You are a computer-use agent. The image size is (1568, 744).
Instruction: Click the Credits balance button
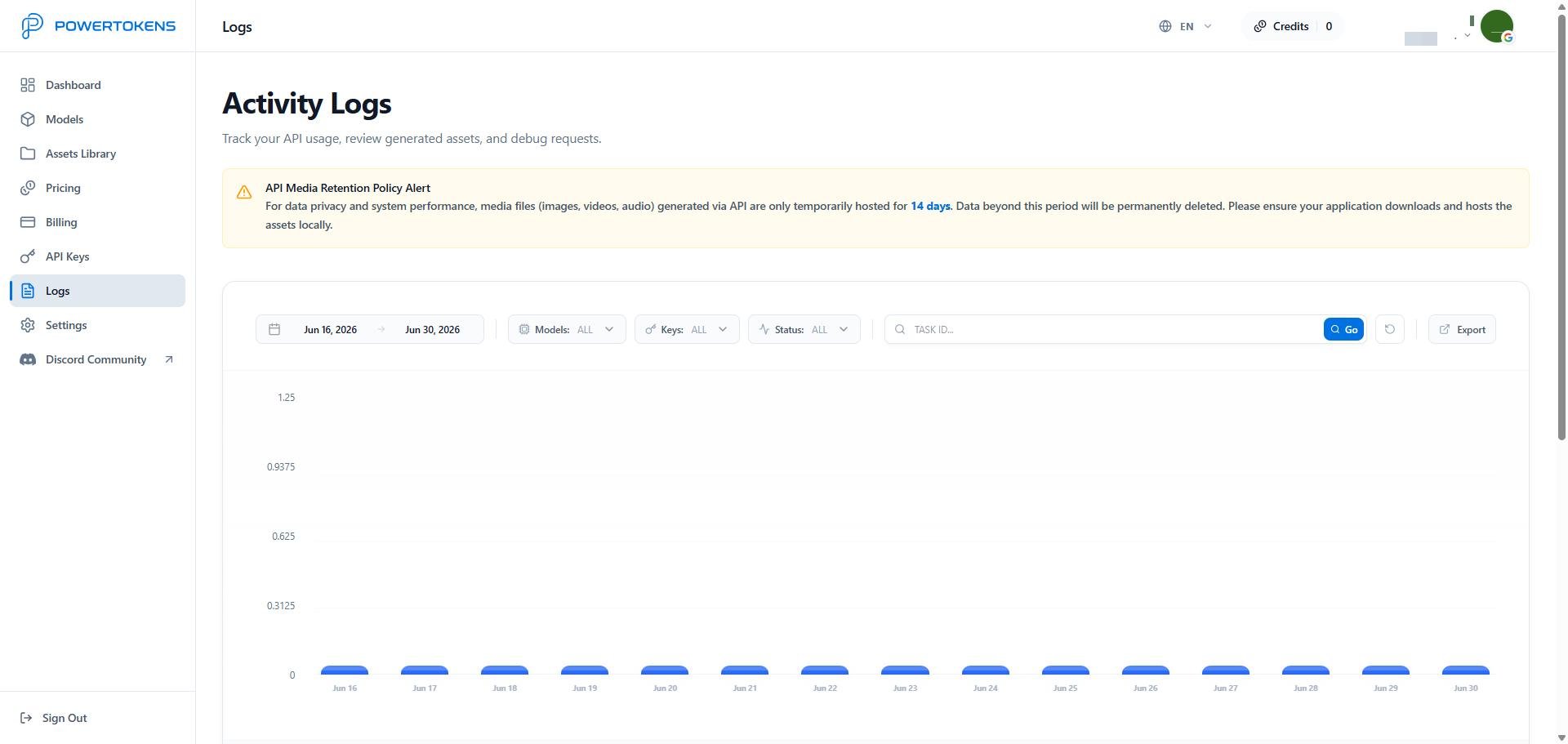[x=1293, y=26]
